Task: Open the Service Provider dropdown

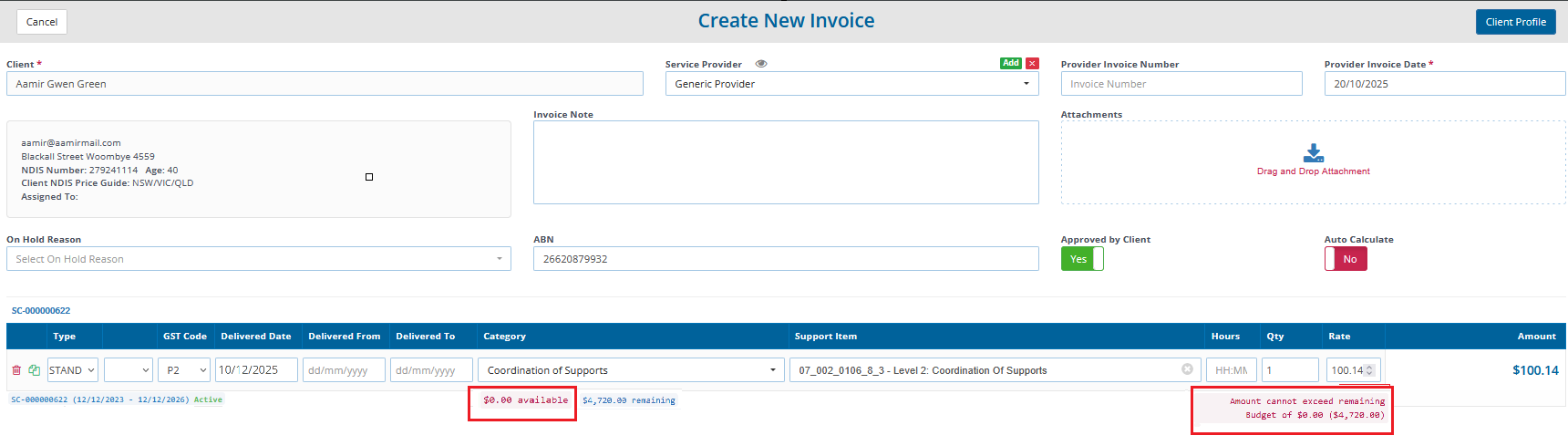Action: coord(851,84)
